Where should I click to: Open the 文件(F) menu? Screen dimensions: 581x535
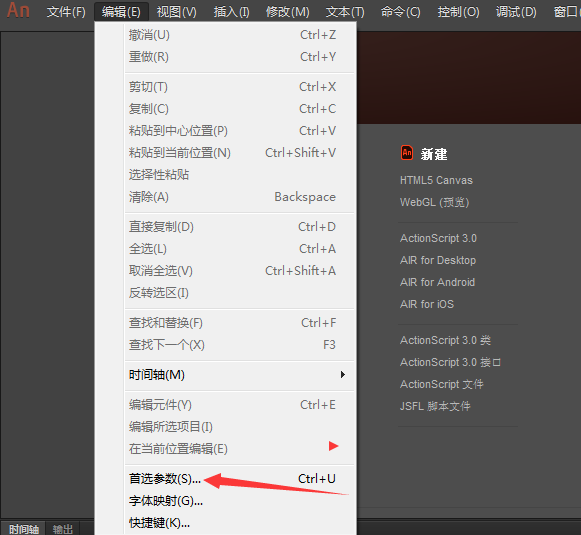tap(66, 12)
